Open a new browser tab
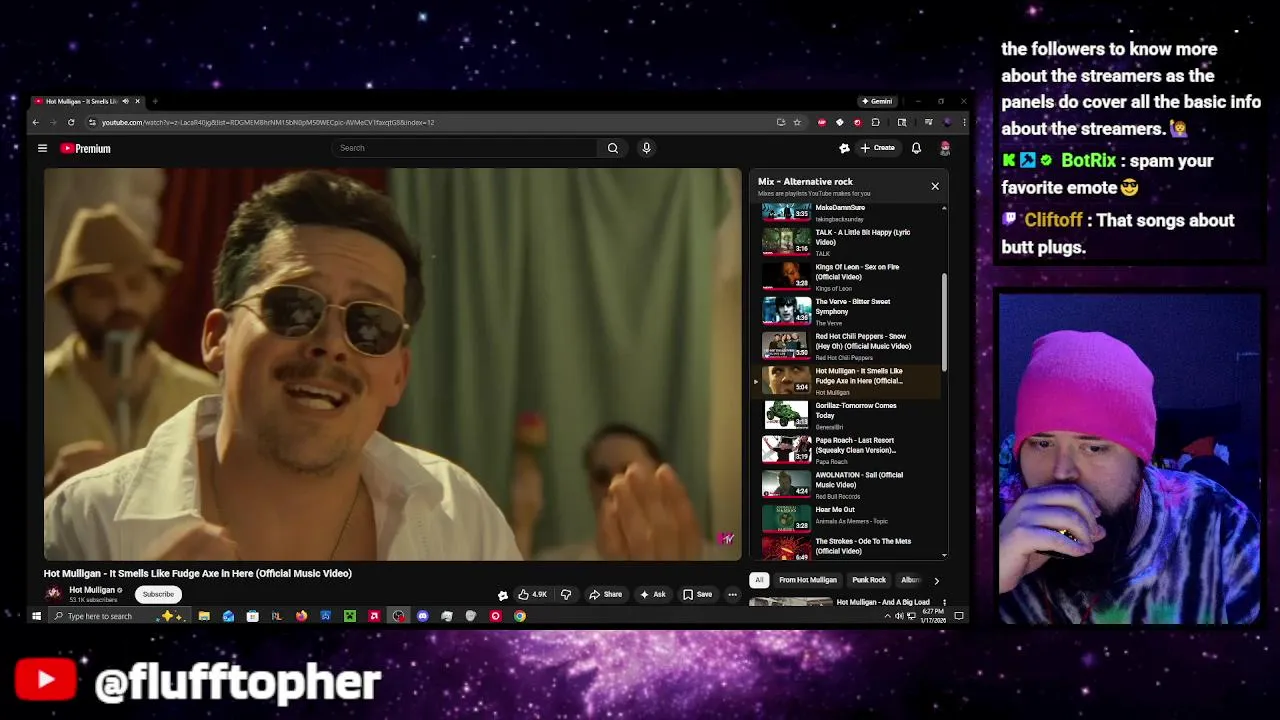Screen dimensions: 1280x720 [155, 101]
